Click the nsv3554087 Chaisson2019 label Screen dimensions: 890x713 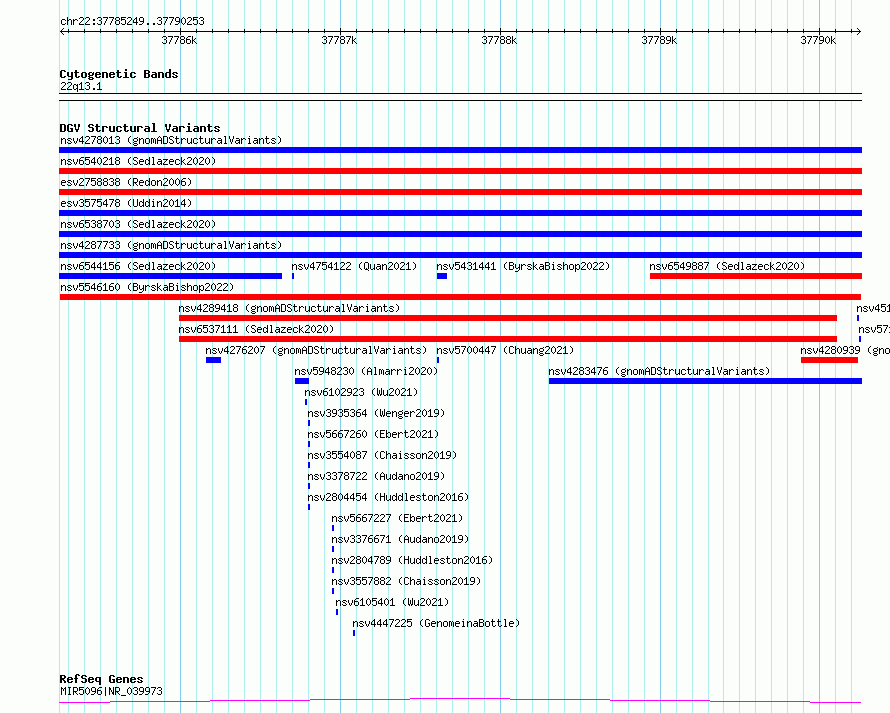(382, 455)
